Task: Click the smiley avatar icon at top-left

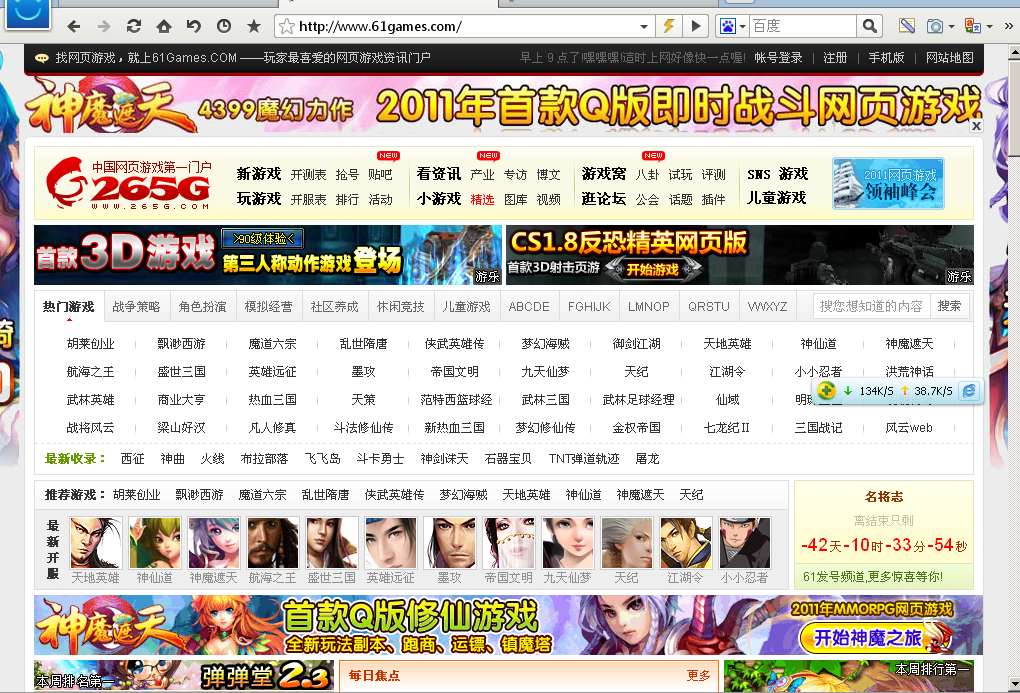Action: [27, 13]
